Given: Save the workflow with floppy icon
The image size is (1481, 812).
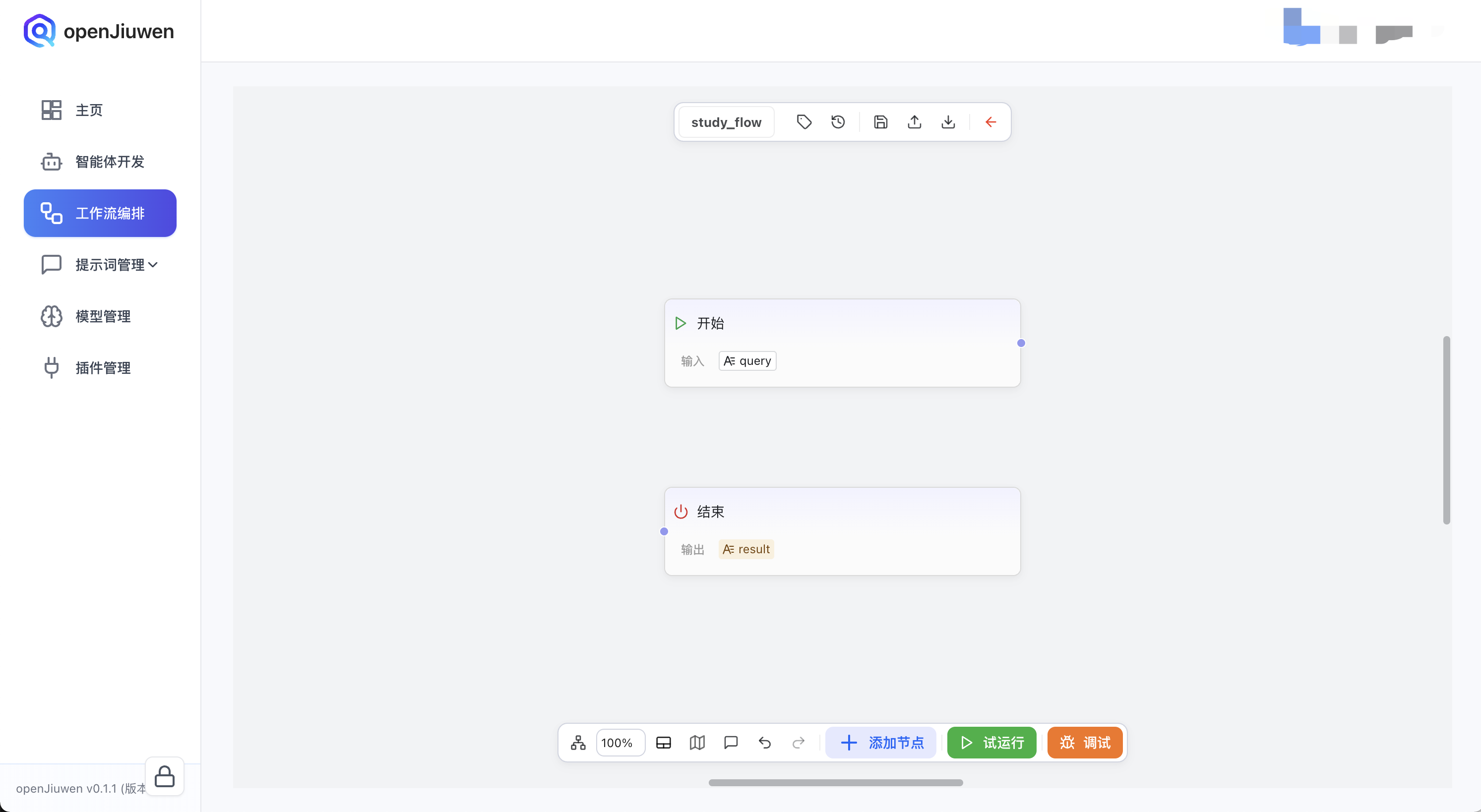Looking at the screenshot, I should point(880,122).
